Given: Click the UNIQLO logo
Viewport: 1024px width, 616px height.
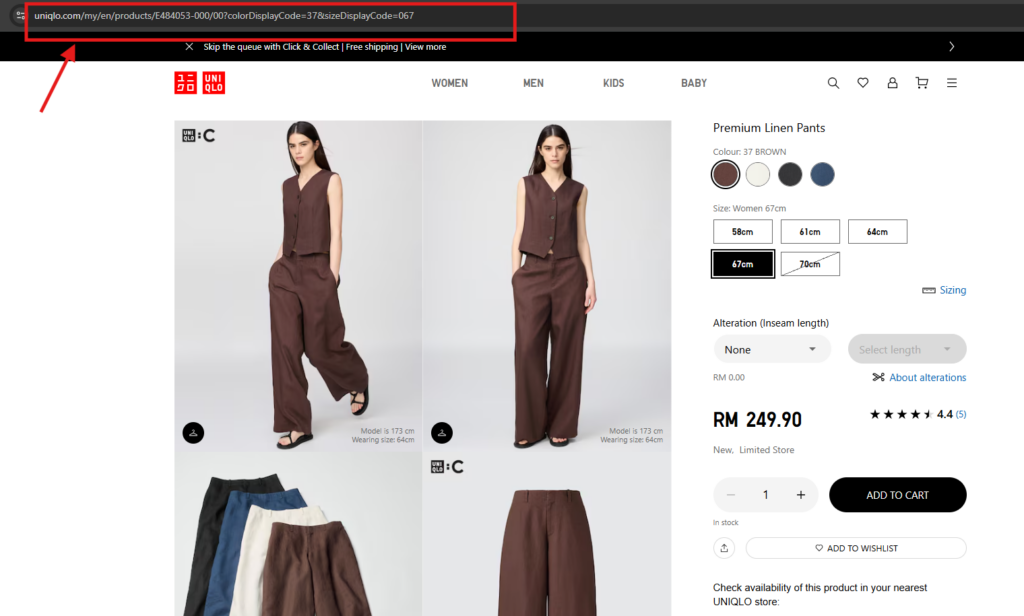Looking at the screenshot, I should (200, 83).
